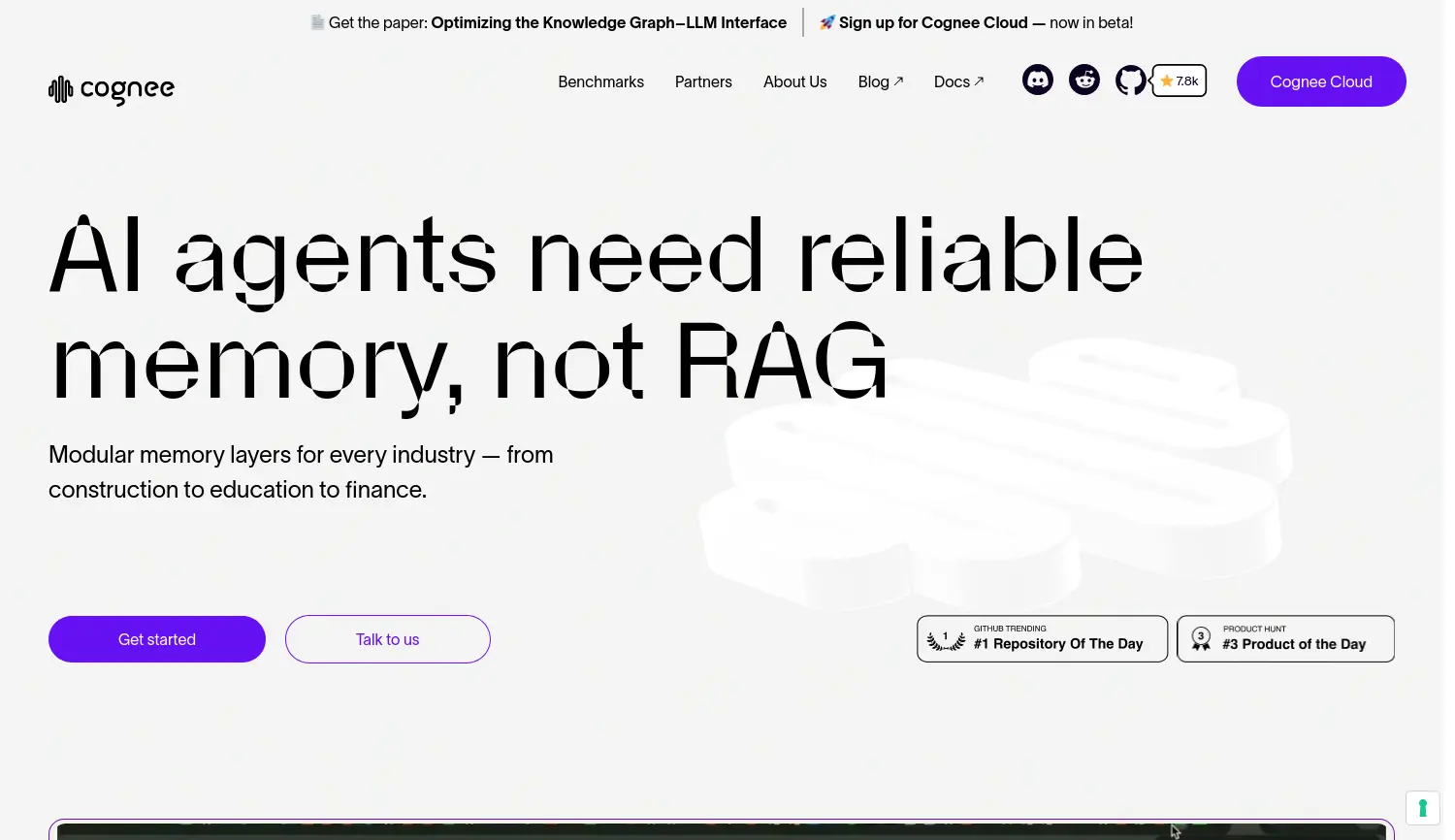Open the green chat widget

click(x=1422, y=807)
